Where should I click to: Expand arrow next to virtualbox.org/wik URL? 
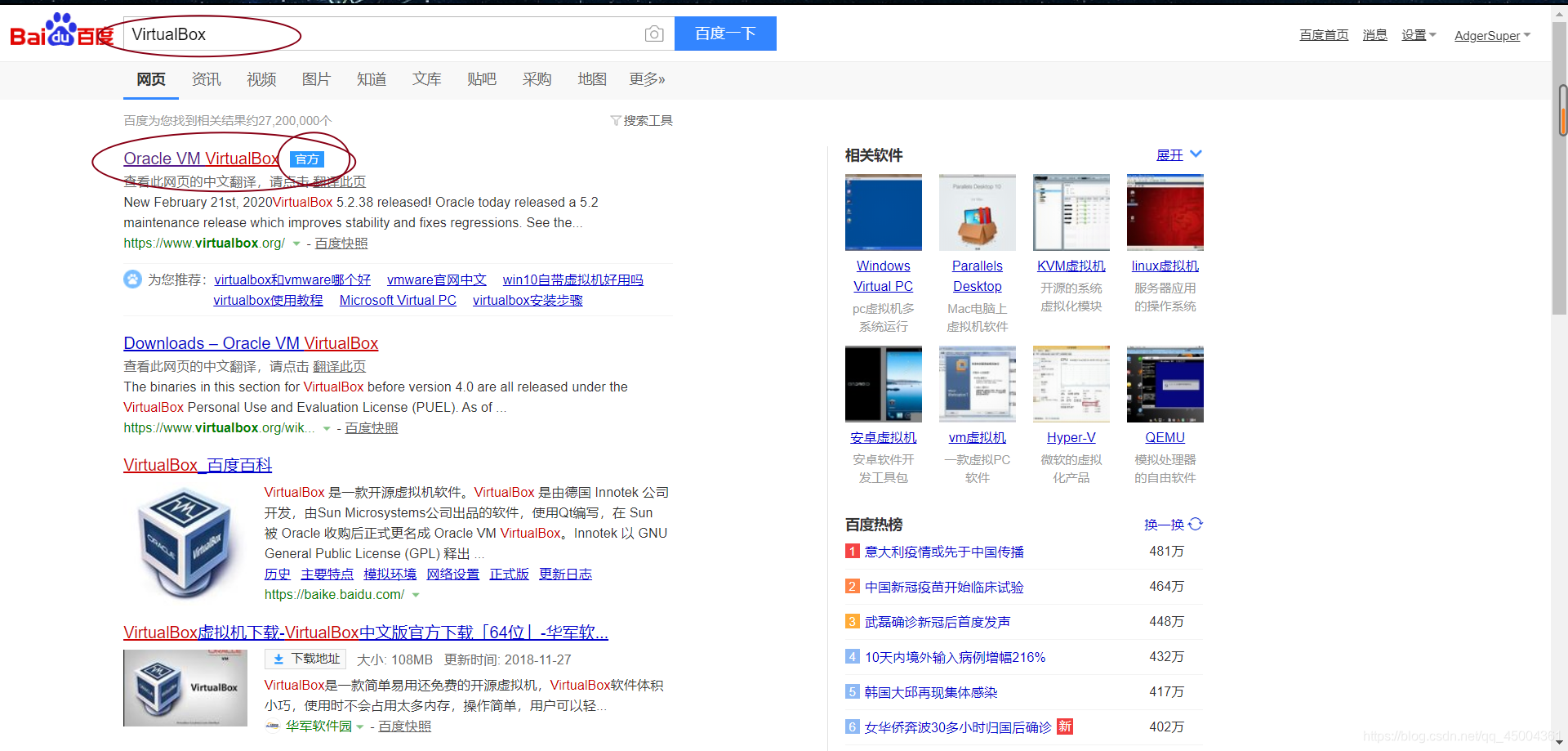coord(327,428)
